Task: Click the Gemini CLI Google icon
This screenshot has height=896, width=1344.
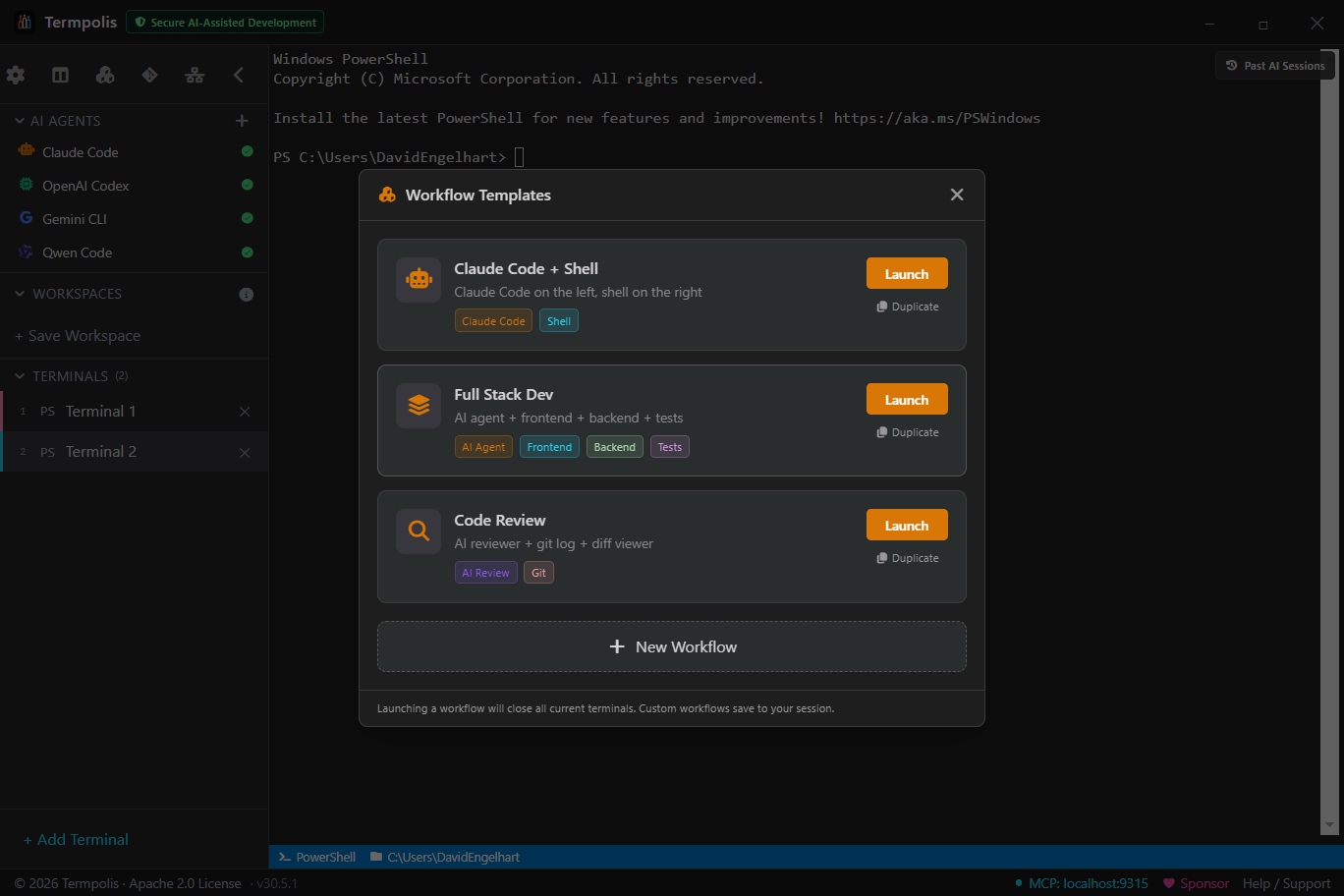Action: (x=27, y=218)
